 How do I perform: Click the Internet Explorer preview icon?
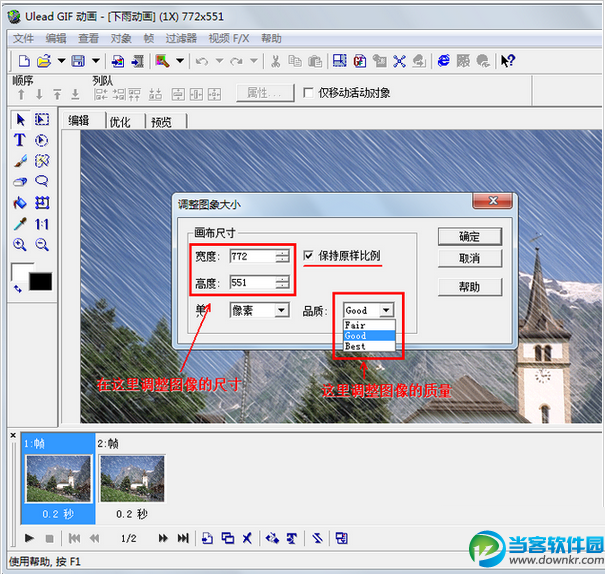tap(444, 61)
